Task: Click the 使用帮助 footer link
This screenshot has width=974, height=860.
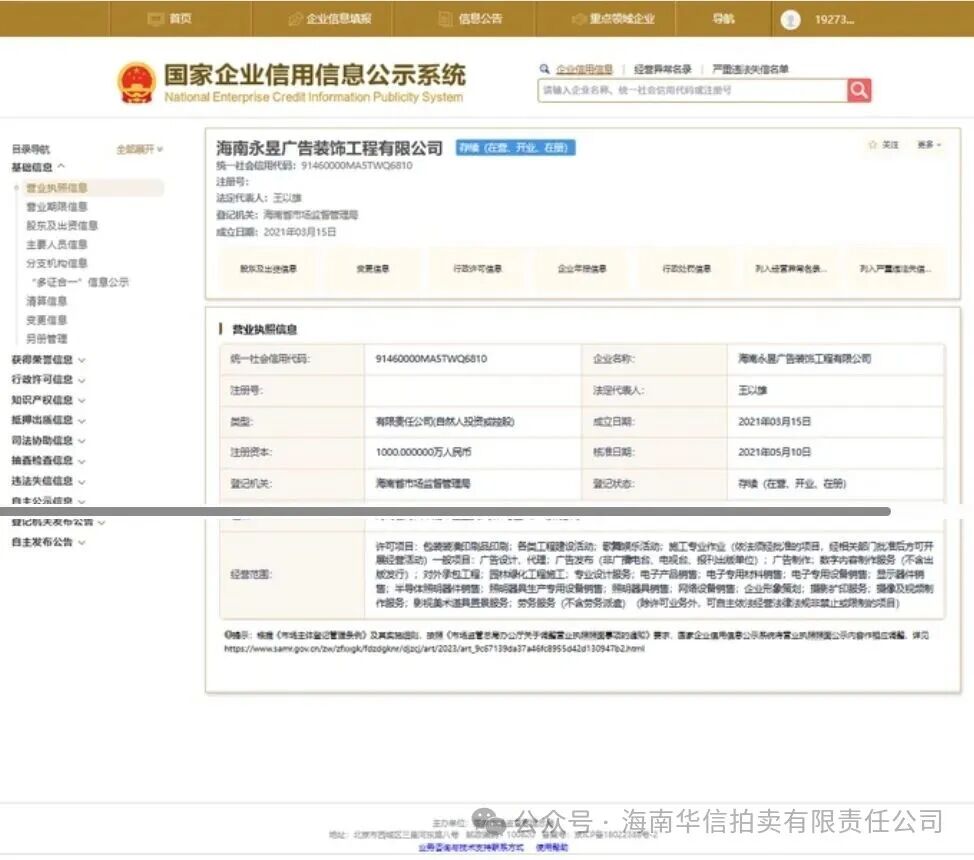Action: [x=552, y=848]
